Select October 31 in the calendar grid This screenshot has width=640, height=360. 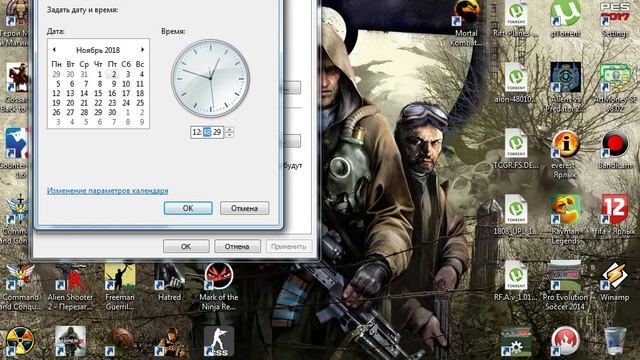coord(84,74)
